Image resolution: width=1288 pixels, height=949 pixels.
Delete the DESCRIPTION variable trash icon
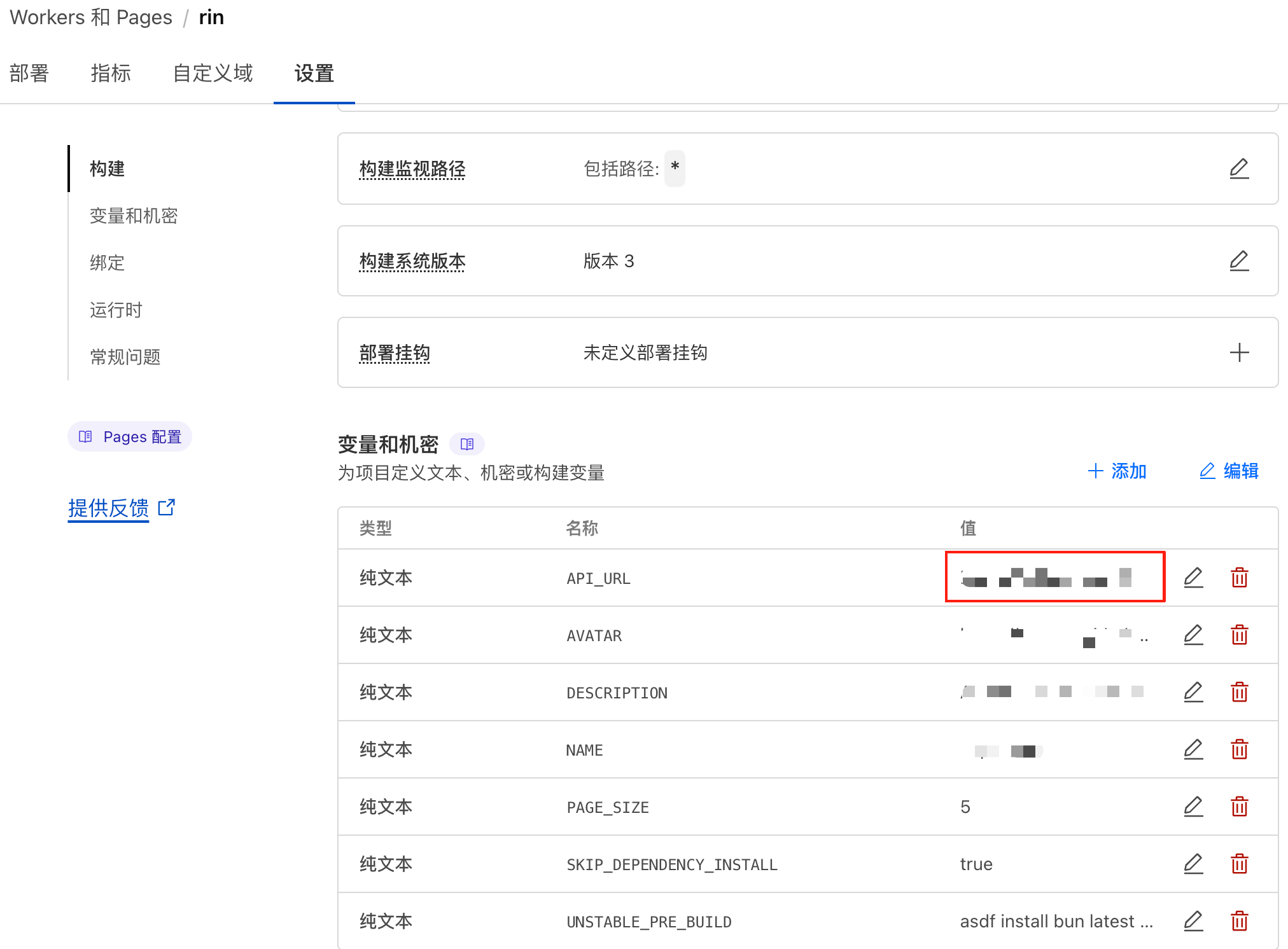(x=1239, y=692)
